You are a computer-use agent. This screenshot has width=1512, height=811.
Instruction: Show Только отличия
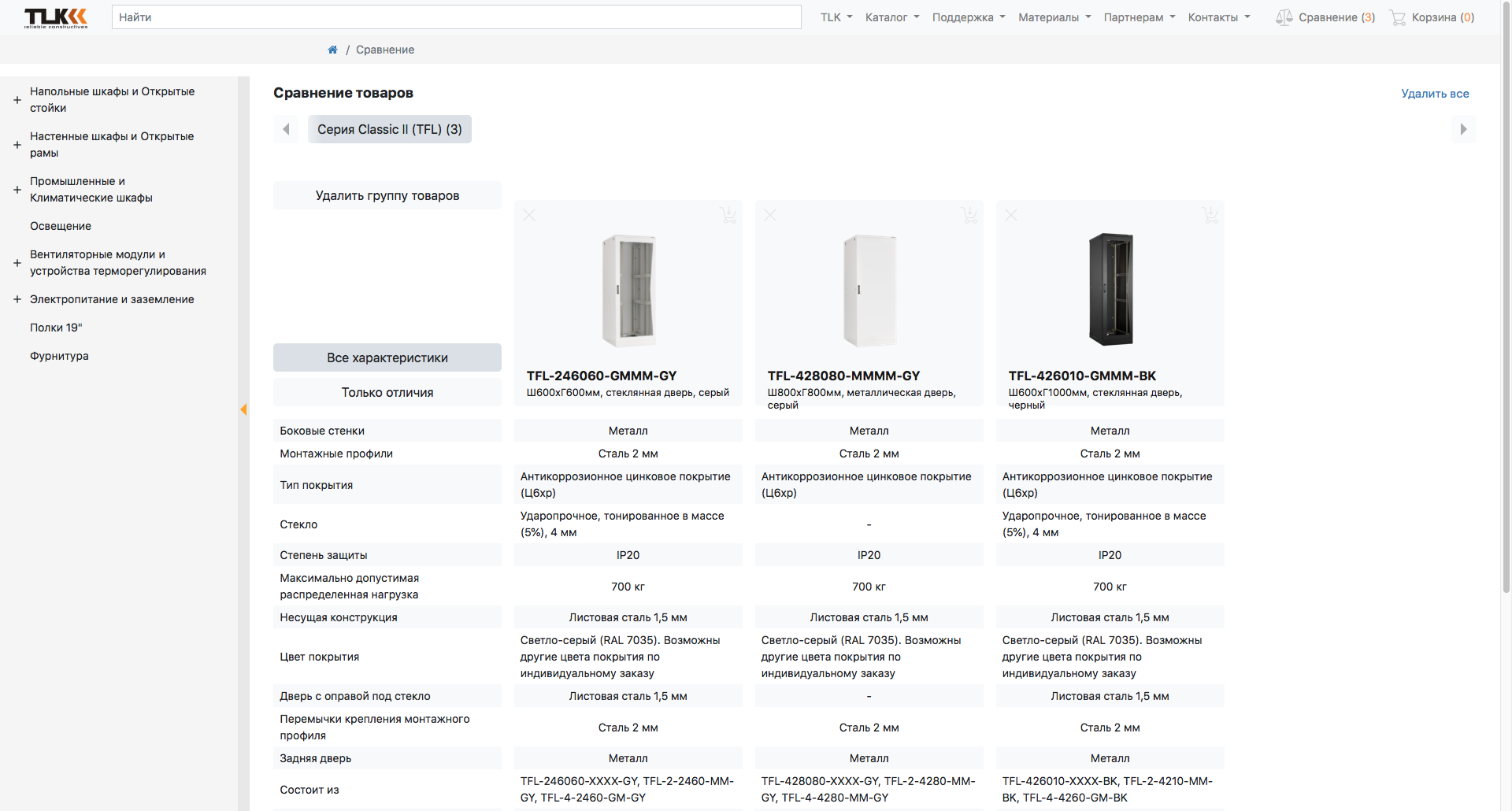click(387, 392)
